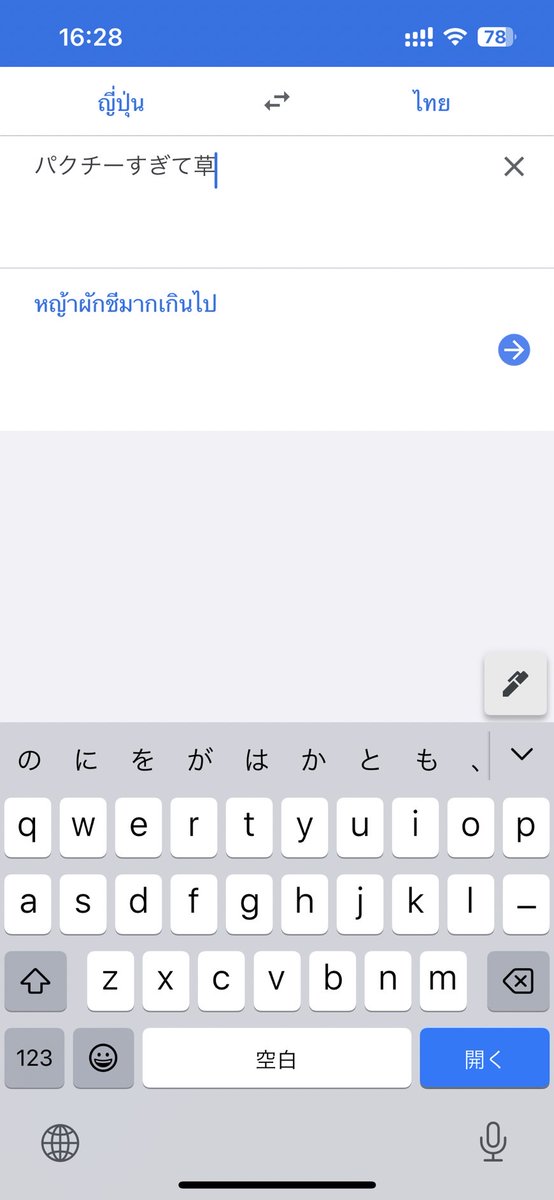Select the は suggestion
Viewport: 554px width, 1200px height.
pyautogui.click(x=258, y=761)
